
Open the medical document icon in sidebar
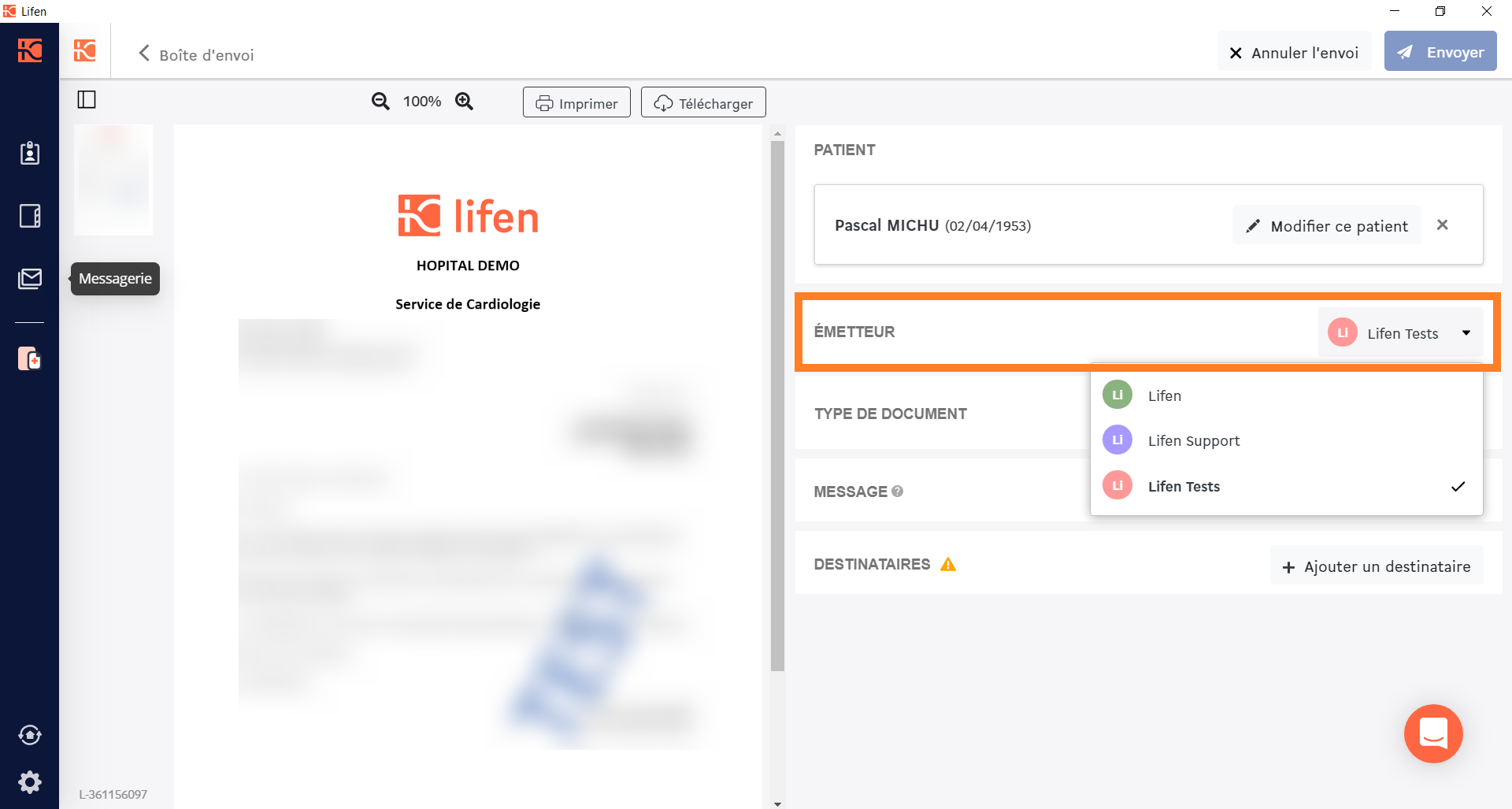[x=30, y=358]
